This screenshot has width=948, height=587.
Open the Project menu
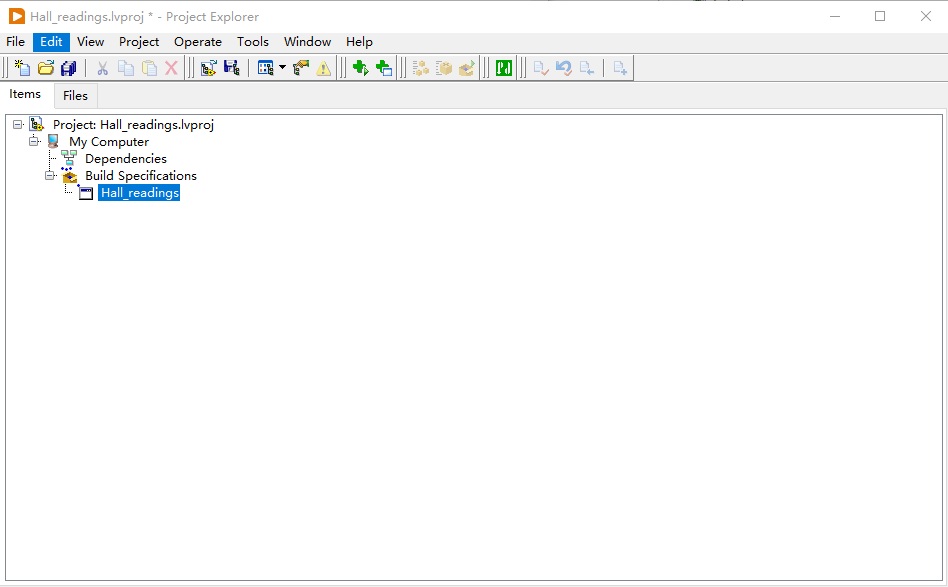click(x=139, y=42)
